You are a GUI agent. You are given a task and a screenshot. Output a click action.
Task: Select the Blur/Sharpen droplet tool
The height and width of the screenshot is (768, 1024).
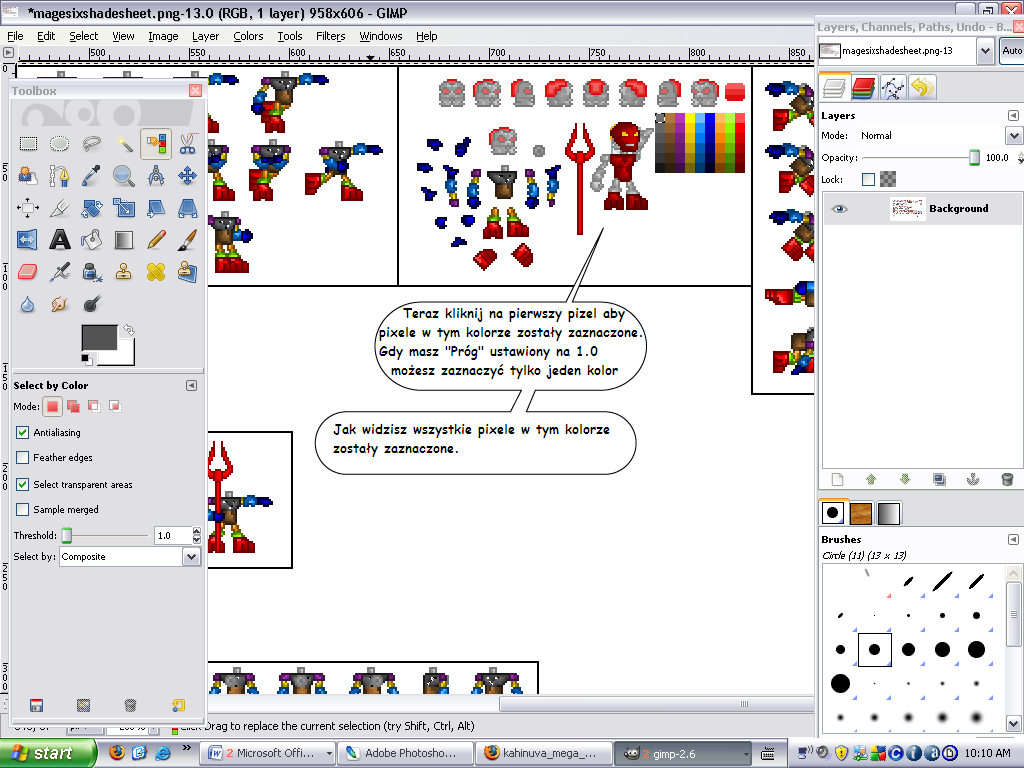(27, 304)
